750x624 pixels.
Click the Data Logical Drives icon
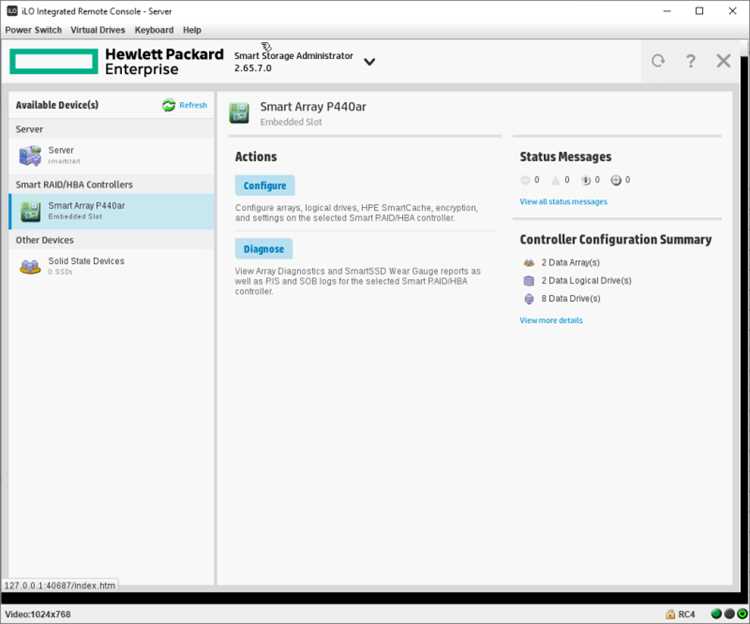[529, 281]
